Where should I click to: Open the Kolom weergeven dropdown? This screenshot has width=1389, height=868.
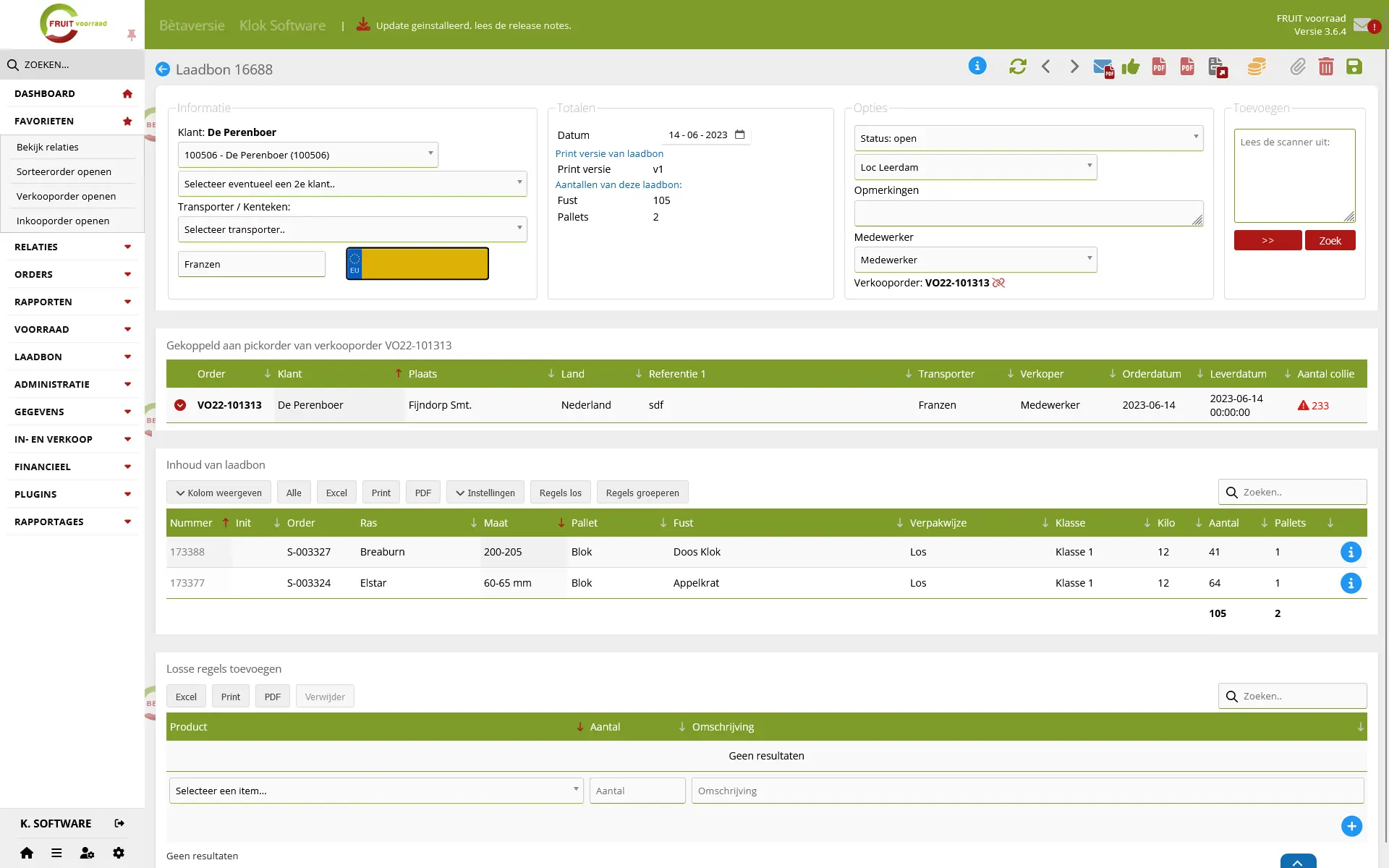pyautogui.click(x=219, y=493)
